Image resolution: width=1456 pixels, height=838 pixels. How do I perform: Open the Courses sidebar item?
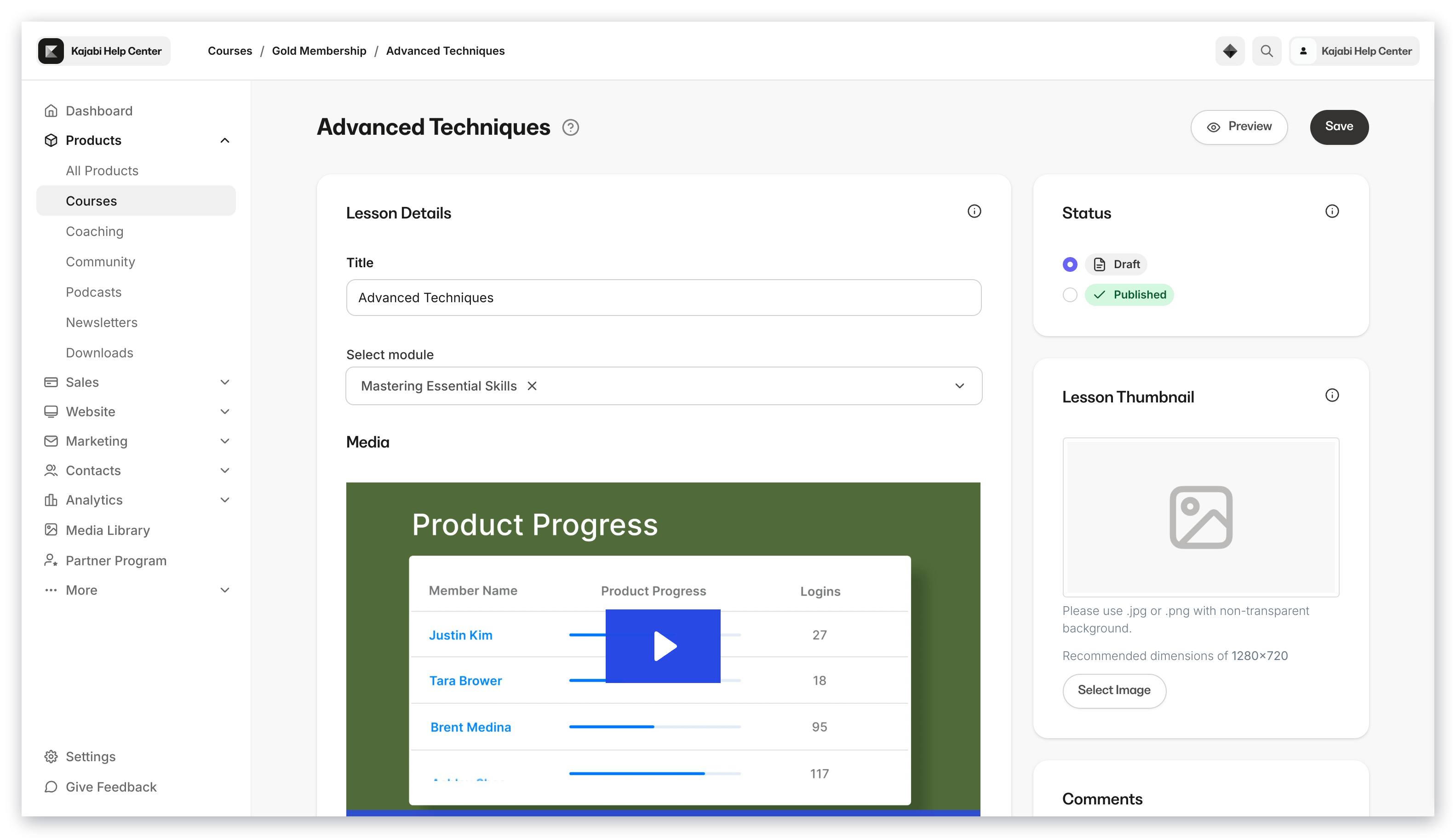tap(136, 201)
